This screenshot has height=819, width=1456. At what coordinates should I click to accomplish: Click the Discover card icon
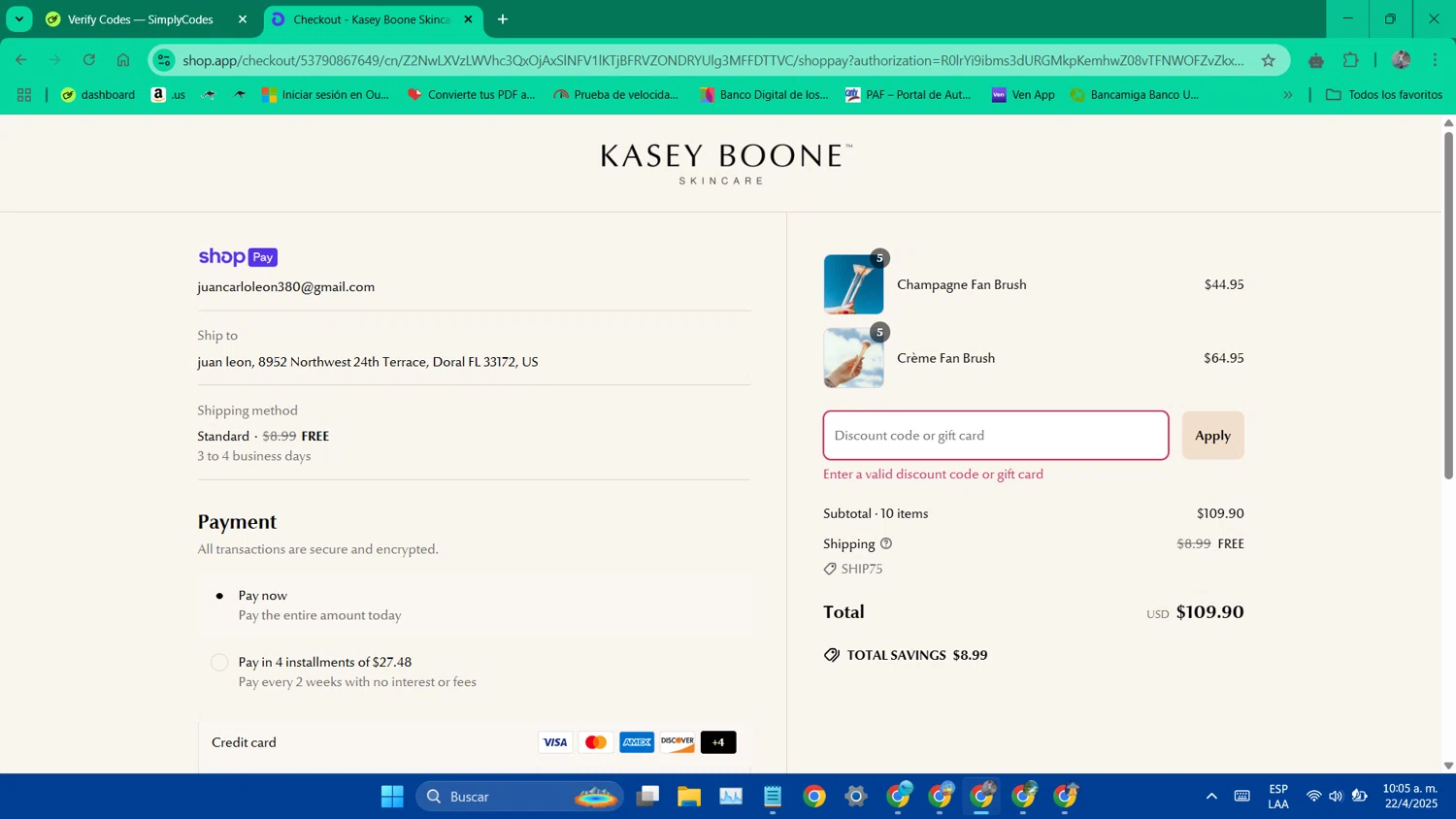pos(678,742)
